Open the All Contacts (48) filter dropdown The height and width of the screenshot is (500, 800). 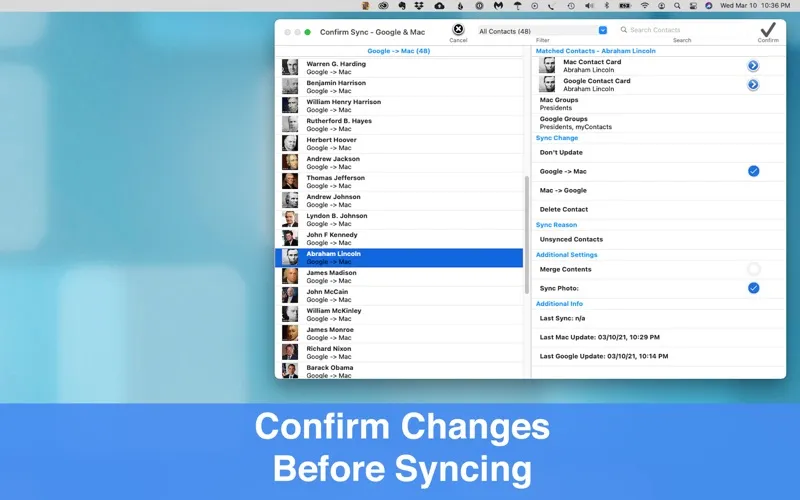[541, 31]
